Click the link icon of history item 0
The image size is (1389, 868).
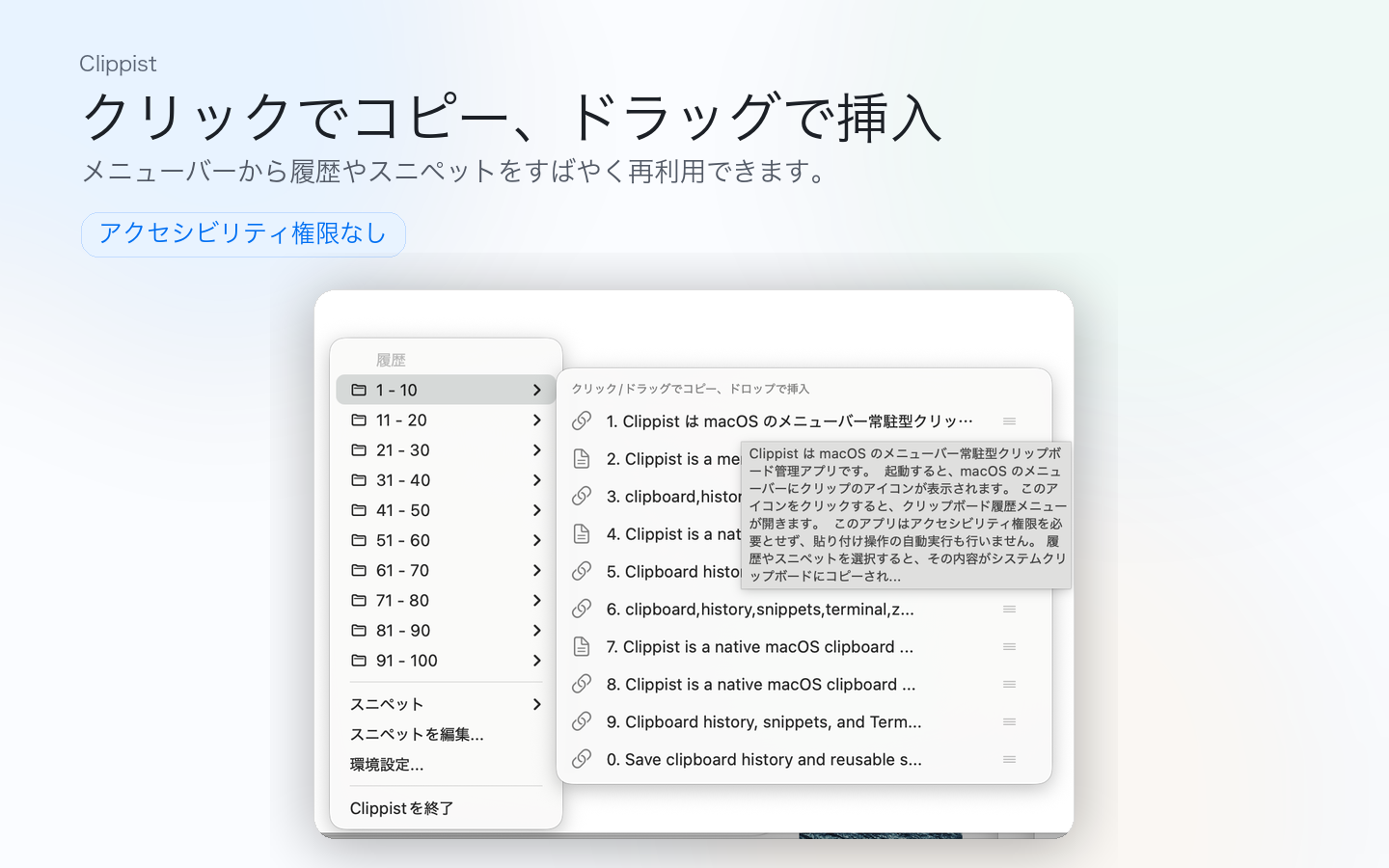582,759
